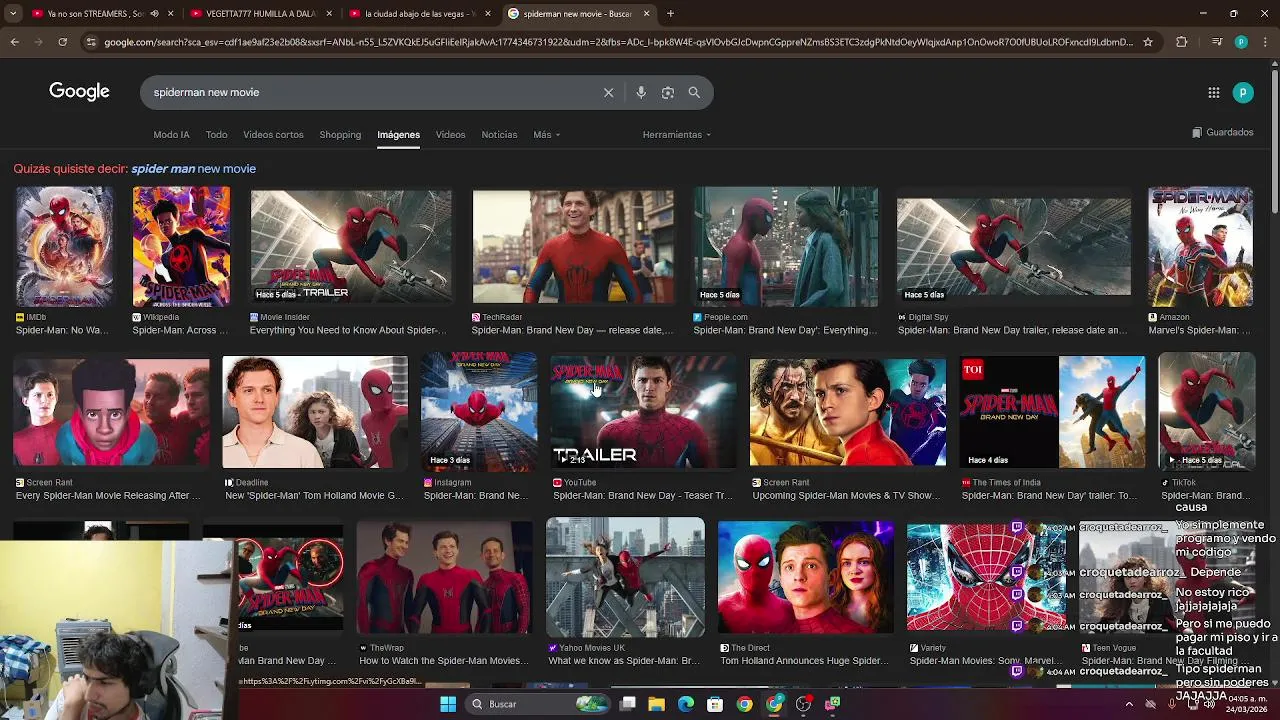Launch Microsoft Edge from the taskbar
Image resolution: width=1280 pixels, height=720 pixels.
point(686,704)
